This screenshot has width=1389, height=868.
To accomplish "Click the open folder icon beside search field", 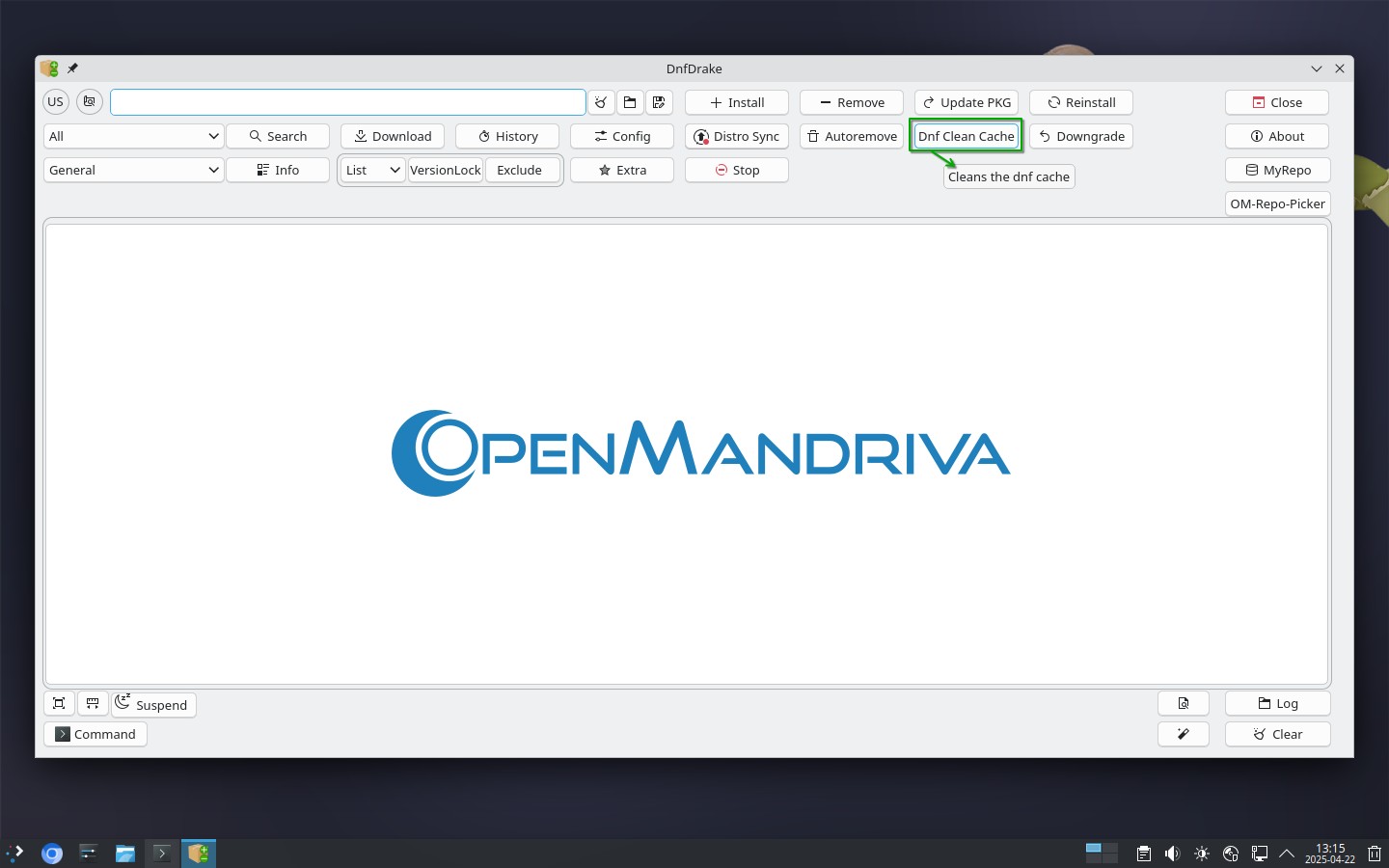I will coord(630,102).
